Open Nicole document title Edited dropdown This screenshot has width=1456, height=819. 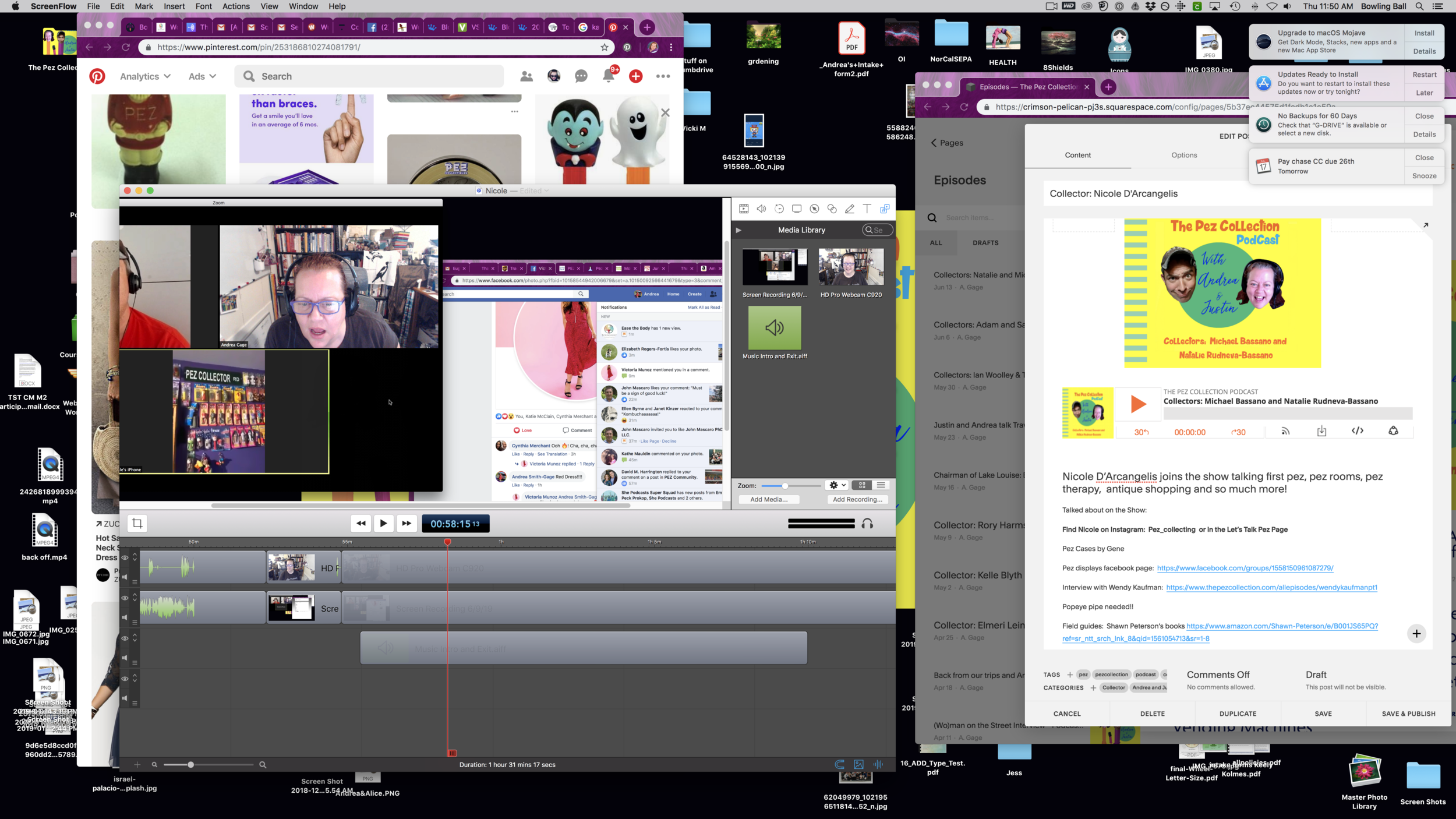click(x=534, y=190)
